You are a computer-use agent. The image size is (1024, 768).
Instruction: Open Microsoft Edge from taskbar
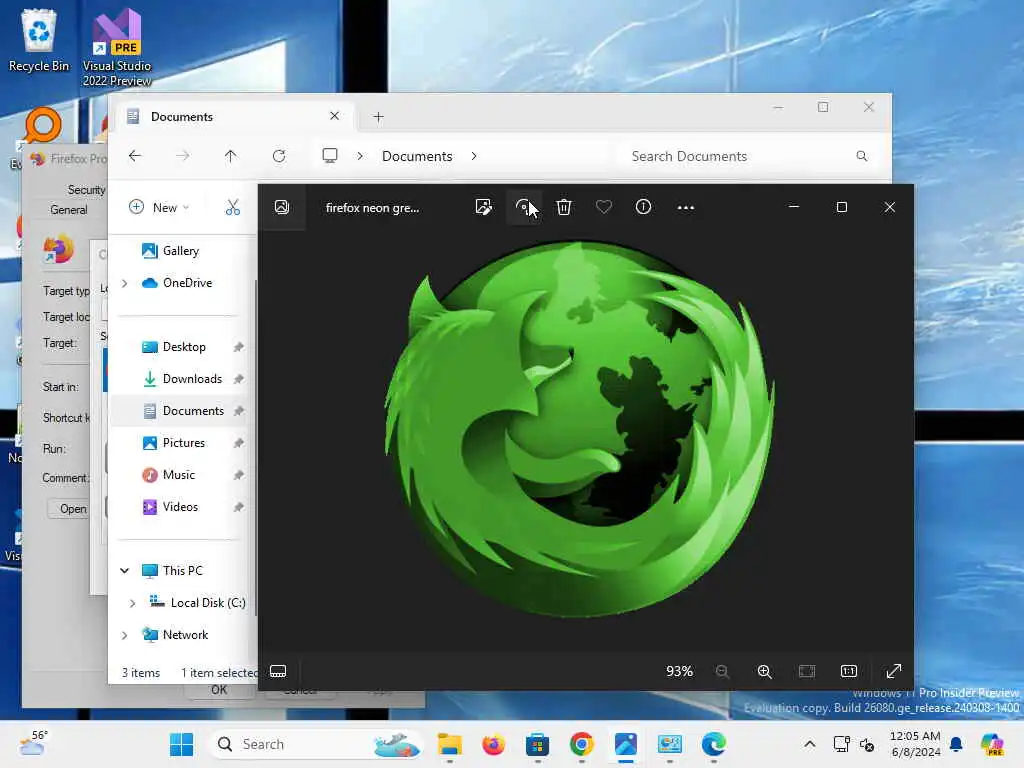[x=714, y=744]
